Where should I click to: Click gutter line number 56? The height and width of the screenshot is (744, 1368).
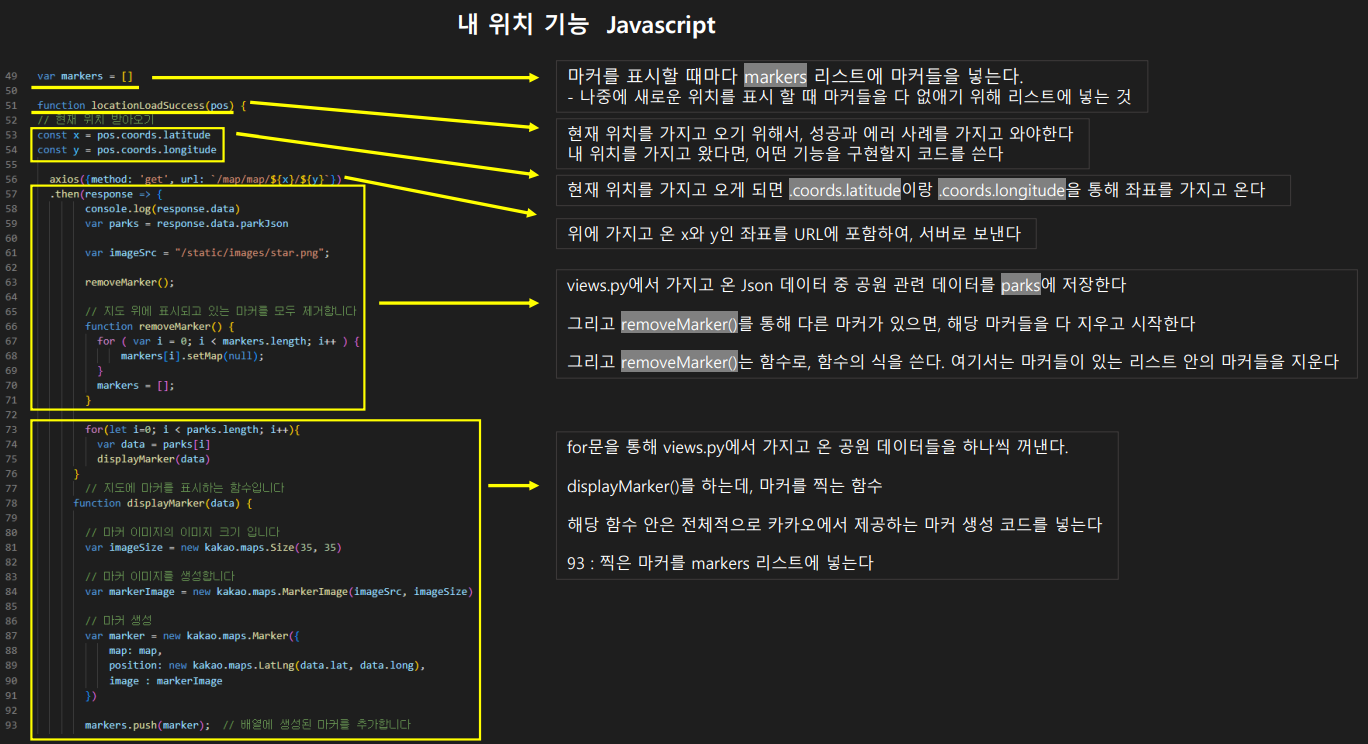[x=10, y=179]
